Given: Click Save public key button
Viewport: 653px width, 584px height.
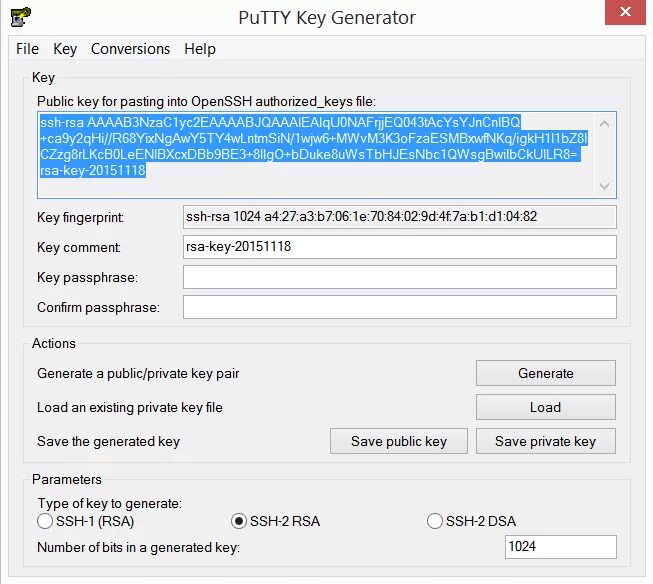Looking at the screenshot, I should [x=399, y=441].
